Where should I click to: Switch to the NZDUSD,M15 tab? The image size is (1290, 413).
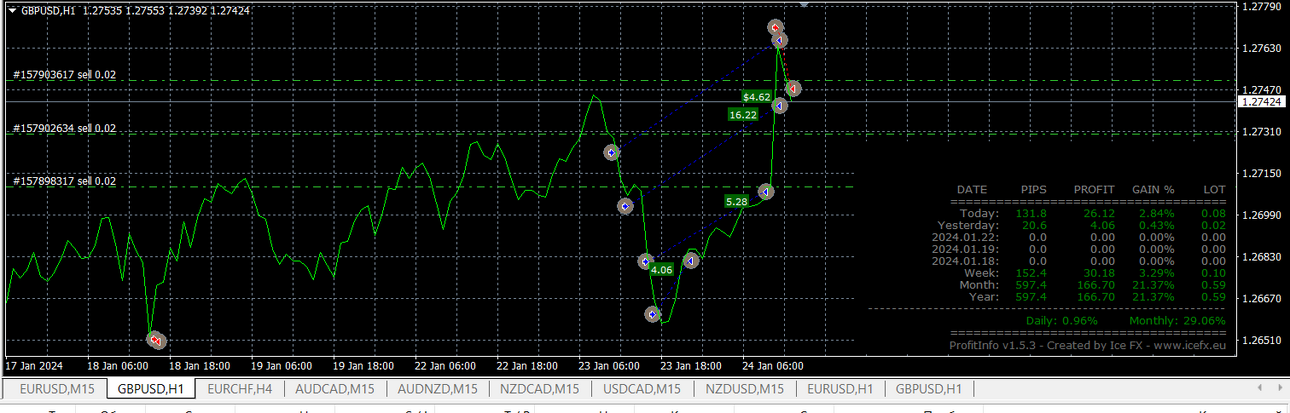(x=745, y=389)
